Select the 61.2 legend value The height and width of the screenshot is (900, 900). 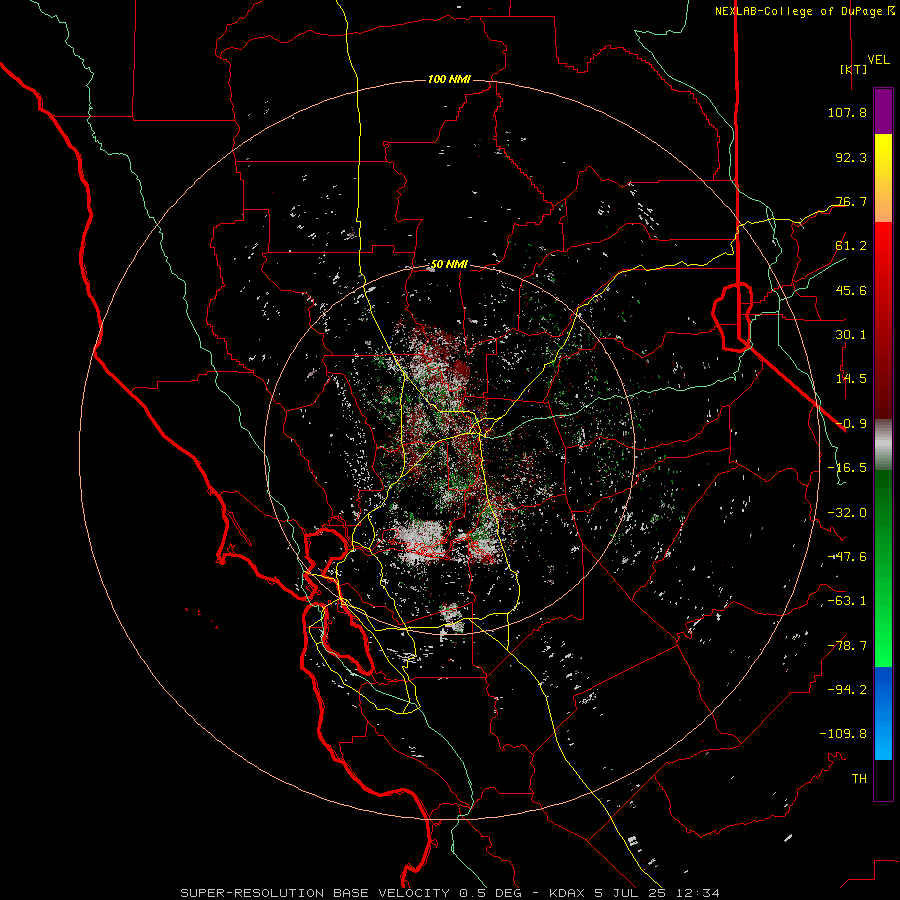[x=851, y=246]
